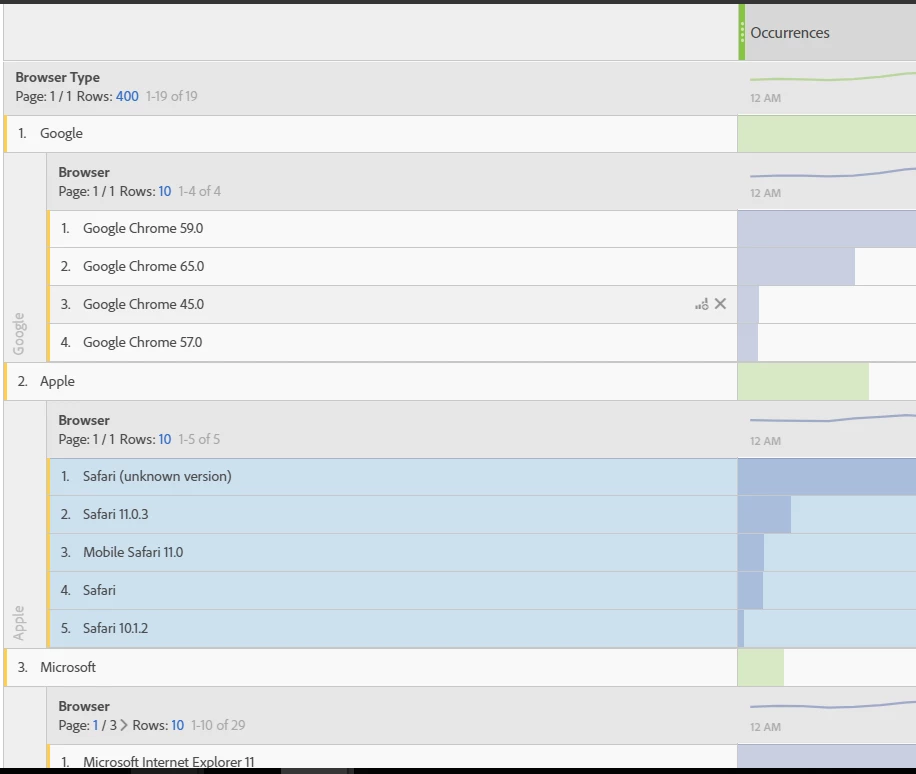Select the Apple browser type row
This screenshot has width=916, height=774.
(371, 381)
